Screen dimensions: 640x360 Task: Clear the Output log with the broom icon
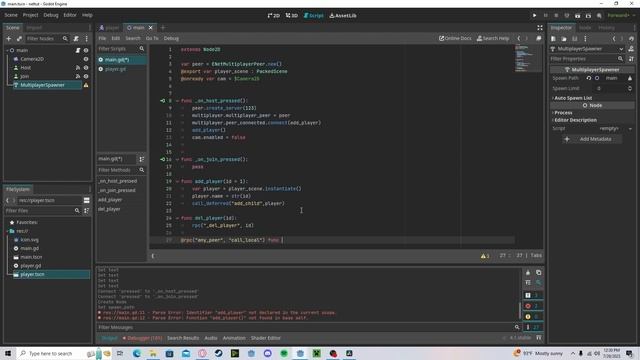pyautogui.click(x=528, y=273)
